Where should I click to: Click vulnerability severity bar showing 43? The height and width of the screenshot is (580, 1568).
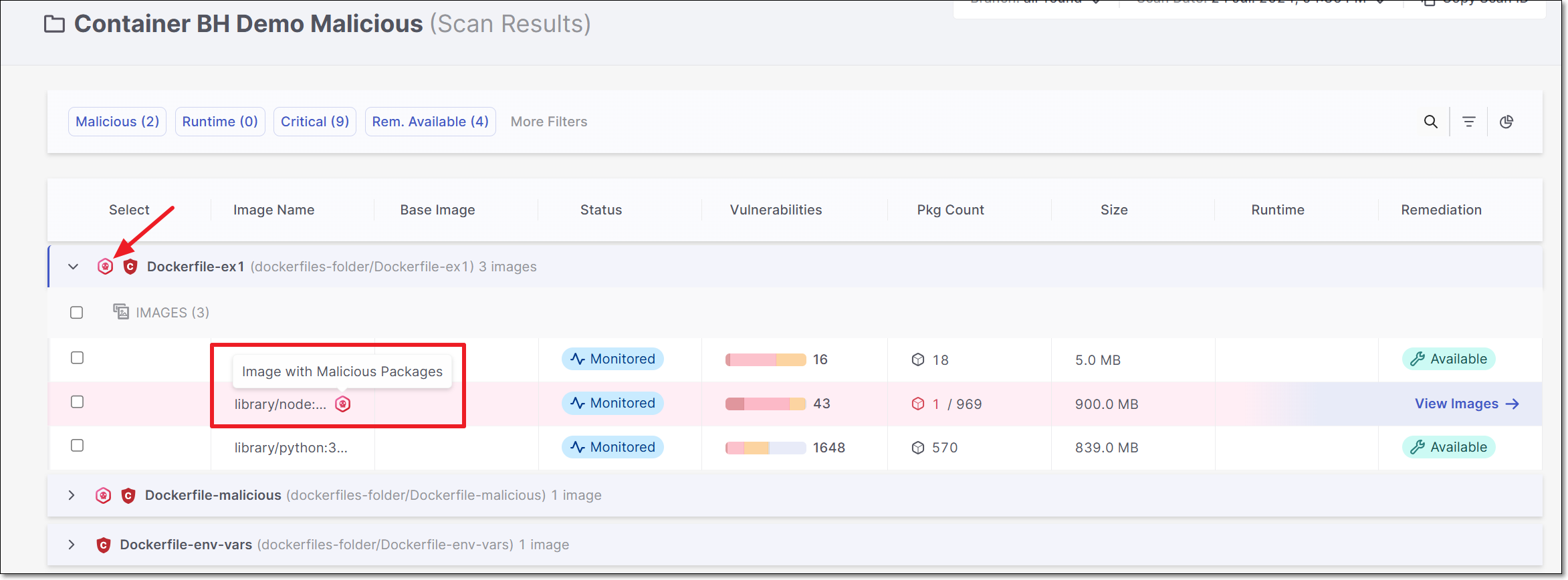[x=766, y=404]
